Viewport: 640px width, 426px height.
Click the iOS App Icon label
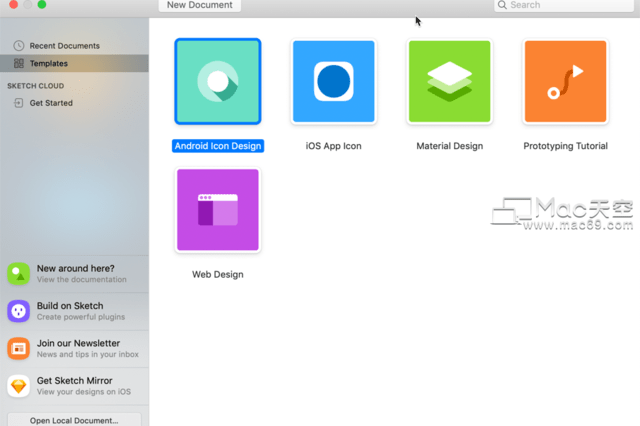(333, 146)
